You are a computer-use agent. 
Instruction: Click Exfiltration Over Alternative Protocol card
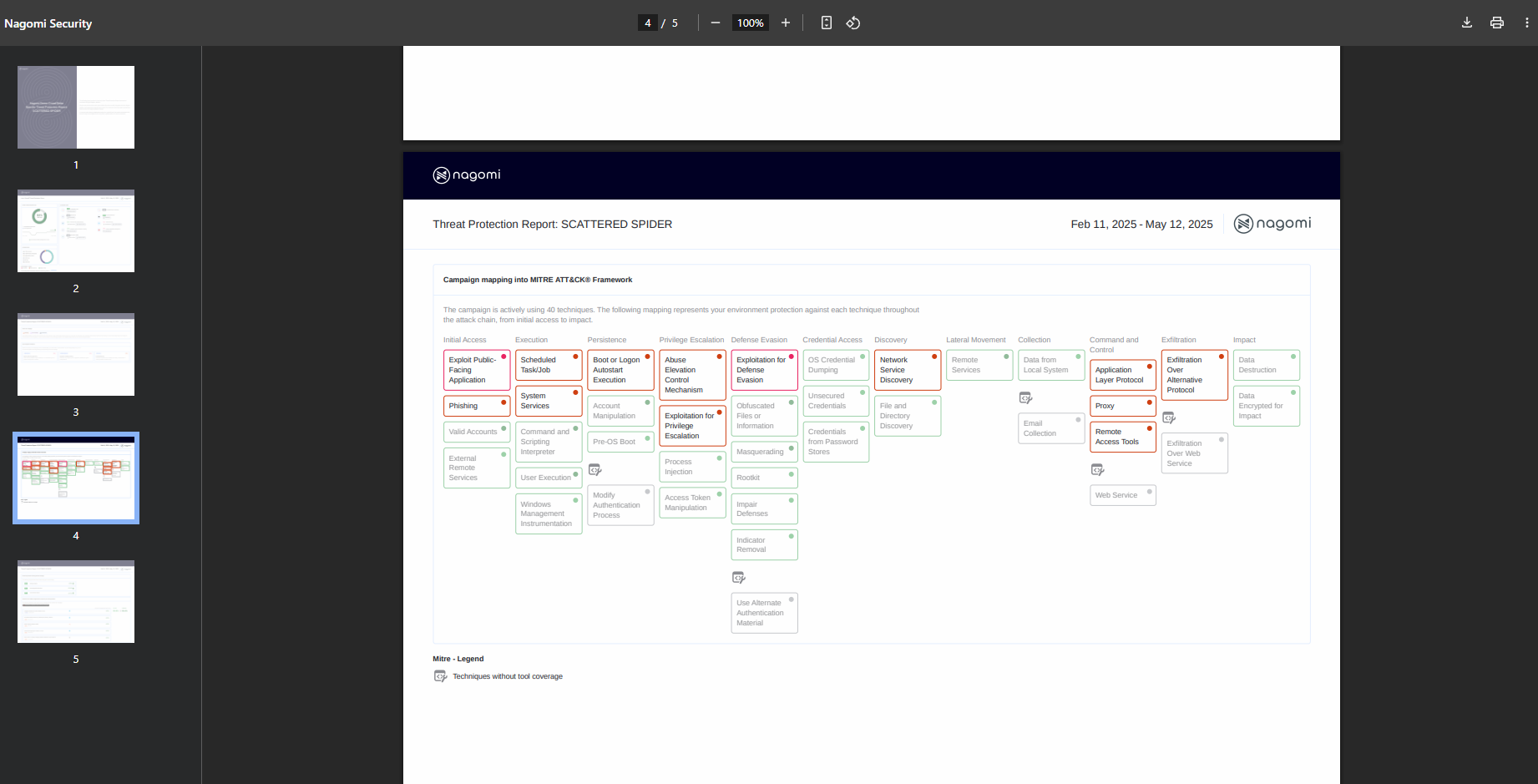[1195, 375]
